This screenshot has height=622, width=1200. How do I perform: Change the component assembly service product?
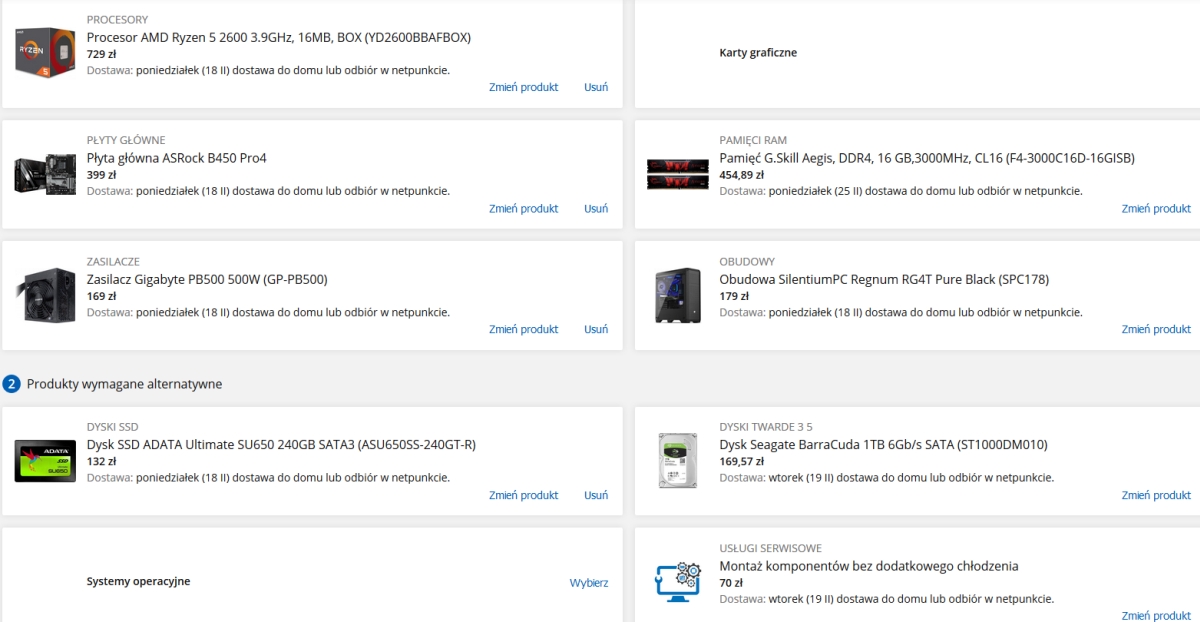tap(1156, 616)
